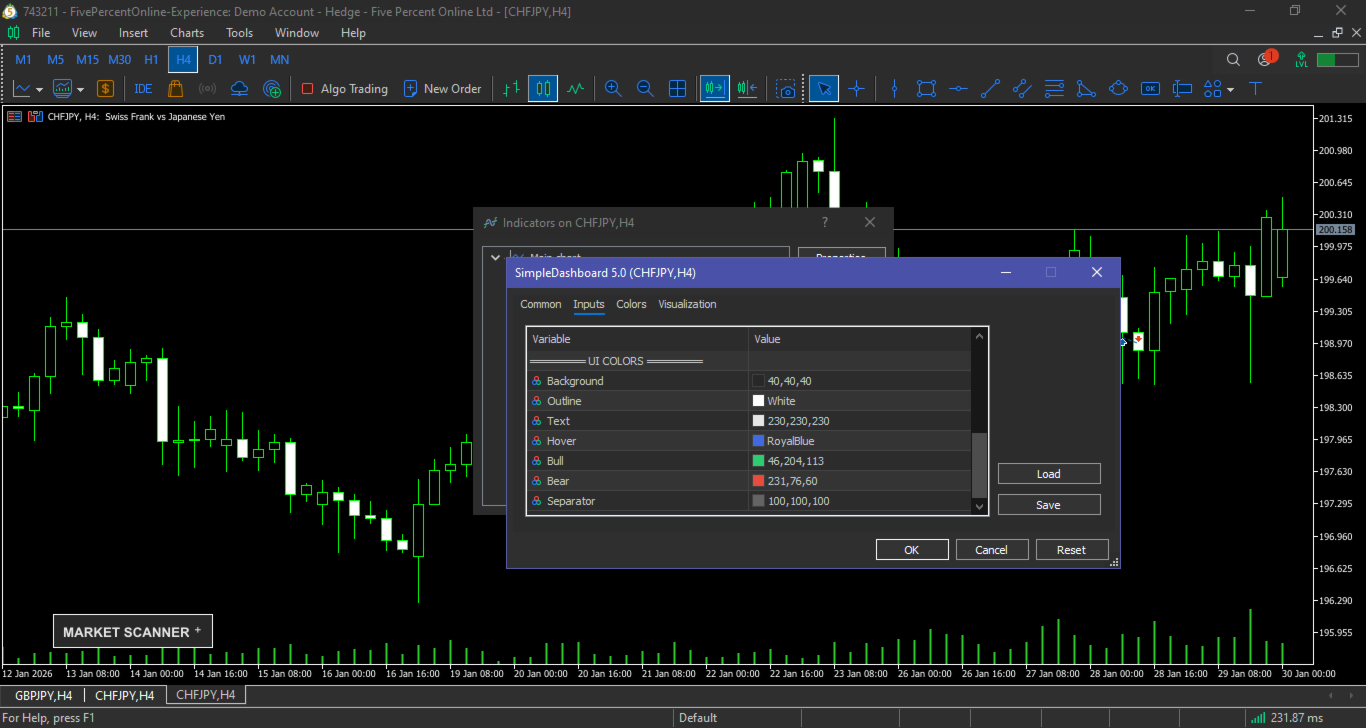
Task: Switch to the Colors tab
Action: 631,304
